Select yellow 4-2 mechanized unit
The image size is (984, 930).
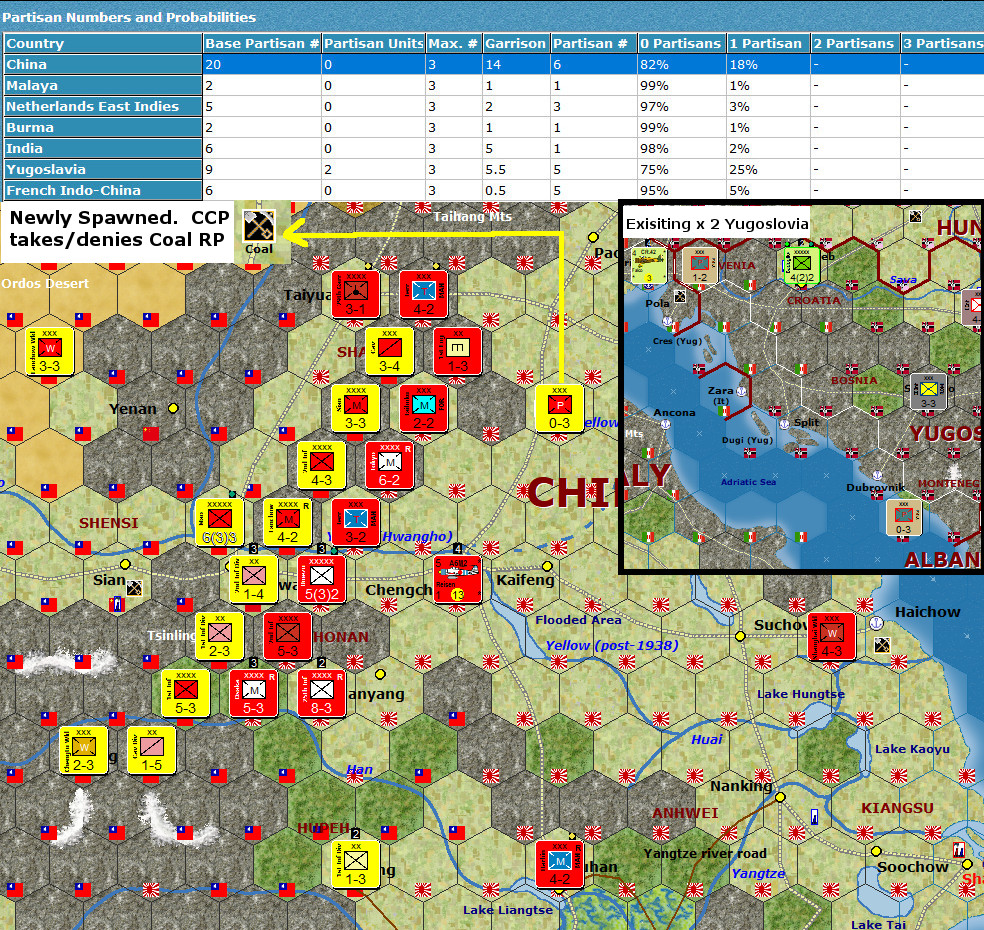click(287, 522)
